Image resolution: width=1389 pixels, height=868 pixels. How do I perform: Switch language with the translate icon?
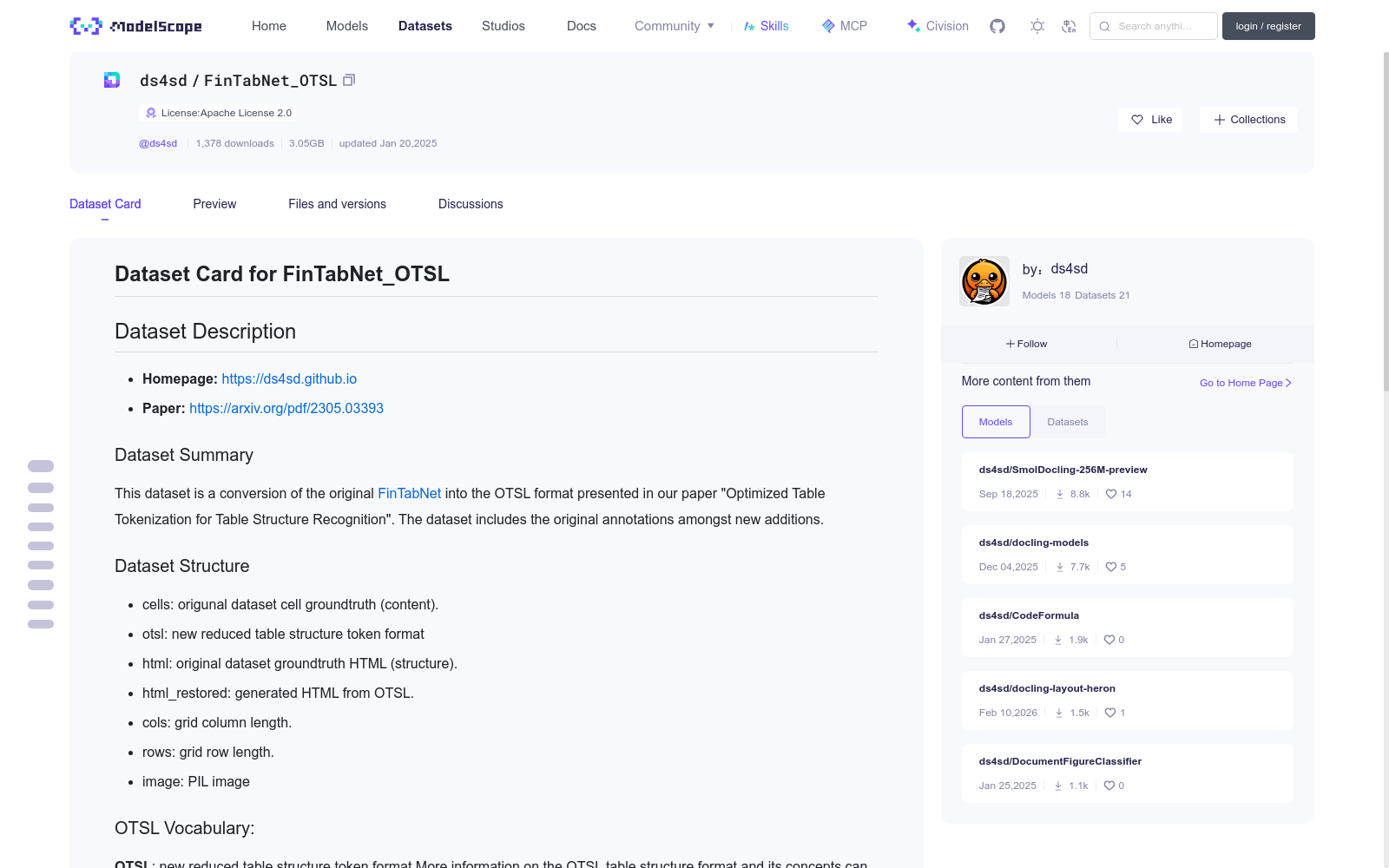tap(1070, 26)
